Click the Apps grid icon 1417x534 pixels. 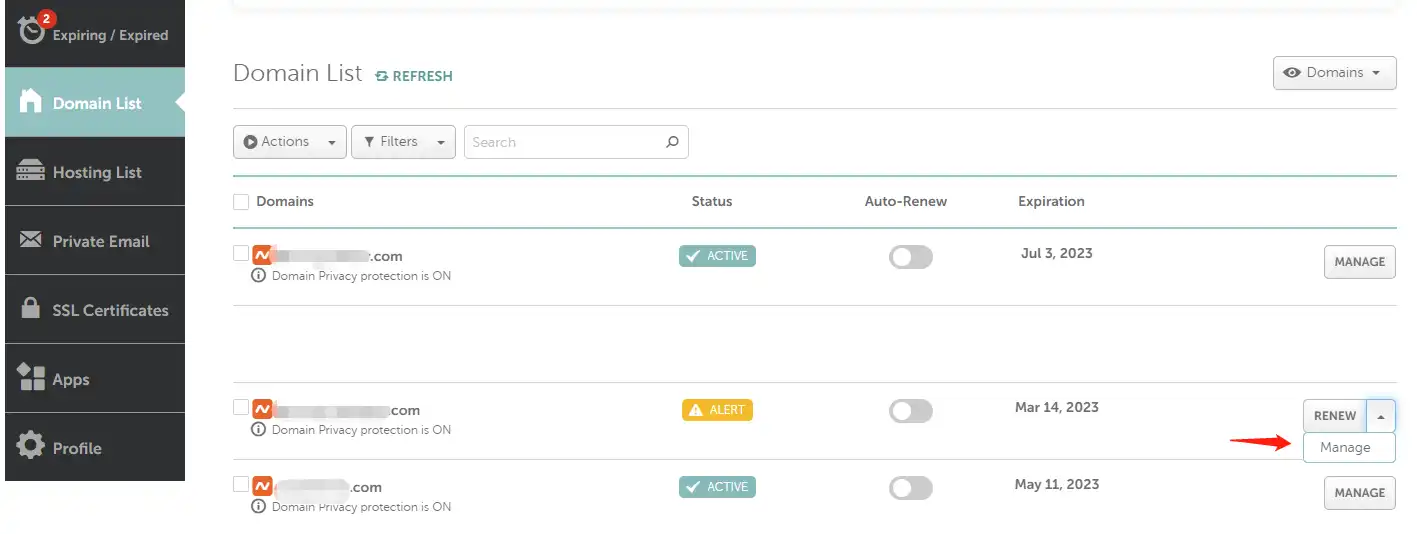coord(31,377)
